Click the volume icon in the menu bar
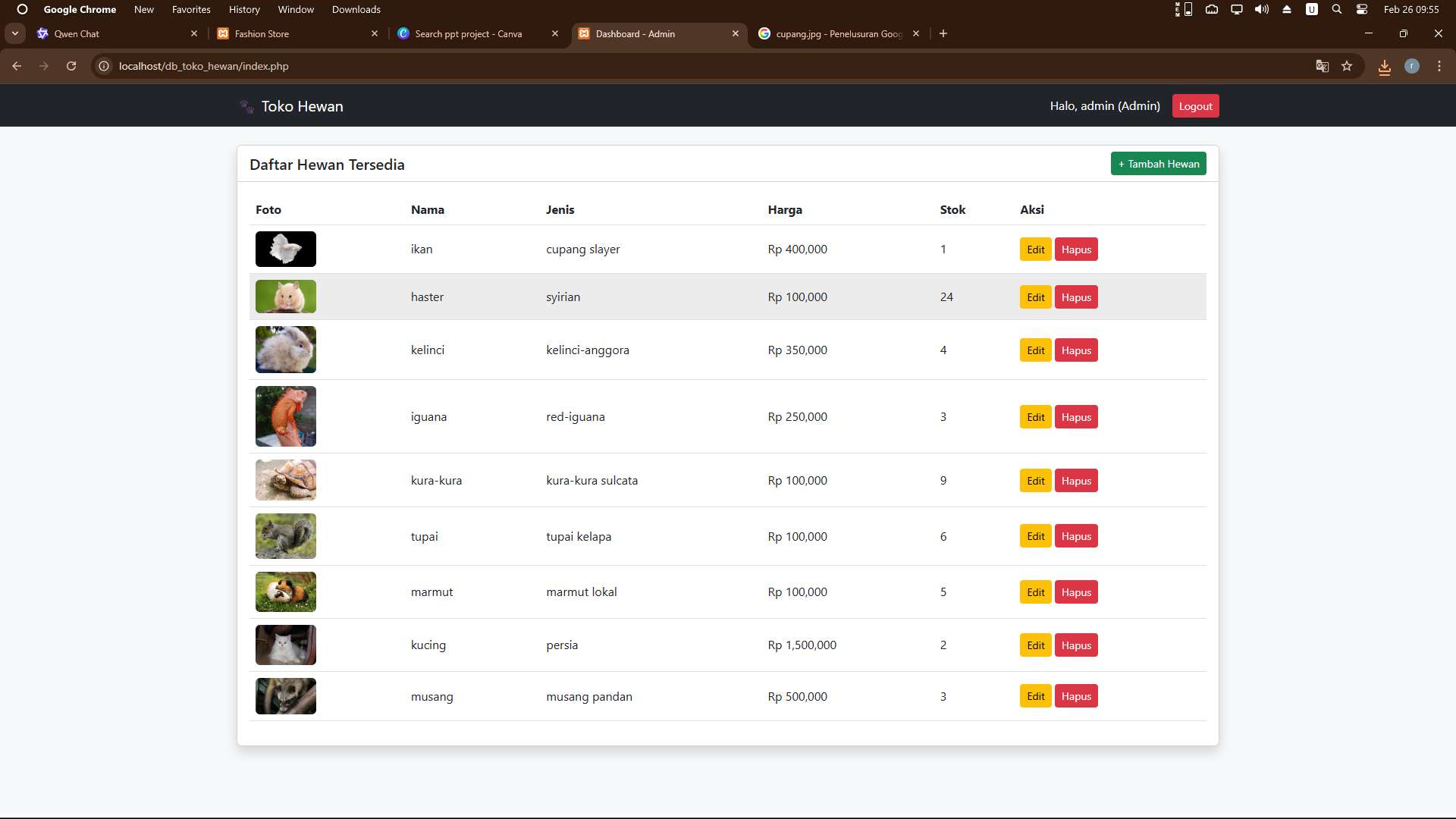 click(1262, 9)
